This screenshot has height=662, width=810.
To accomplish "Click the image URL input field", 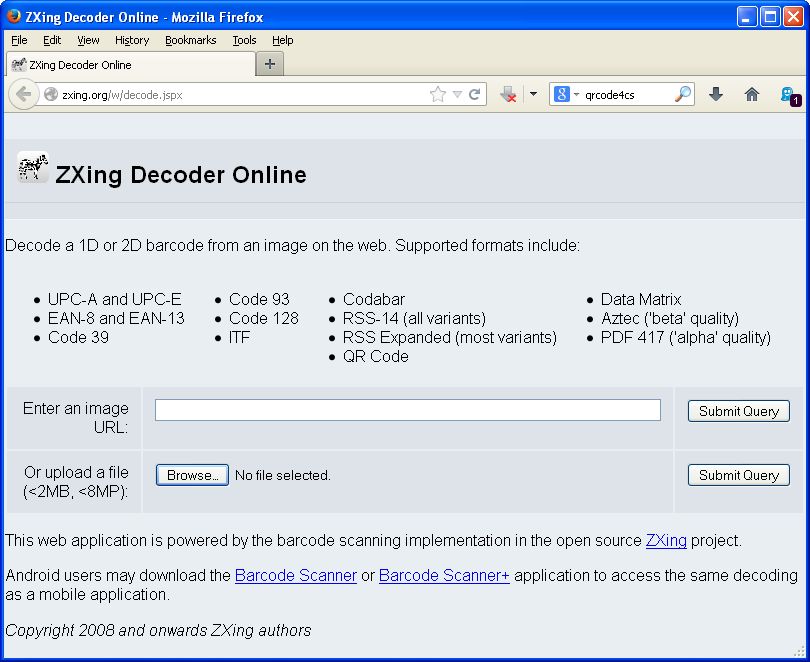I will [x=408, y=410].
